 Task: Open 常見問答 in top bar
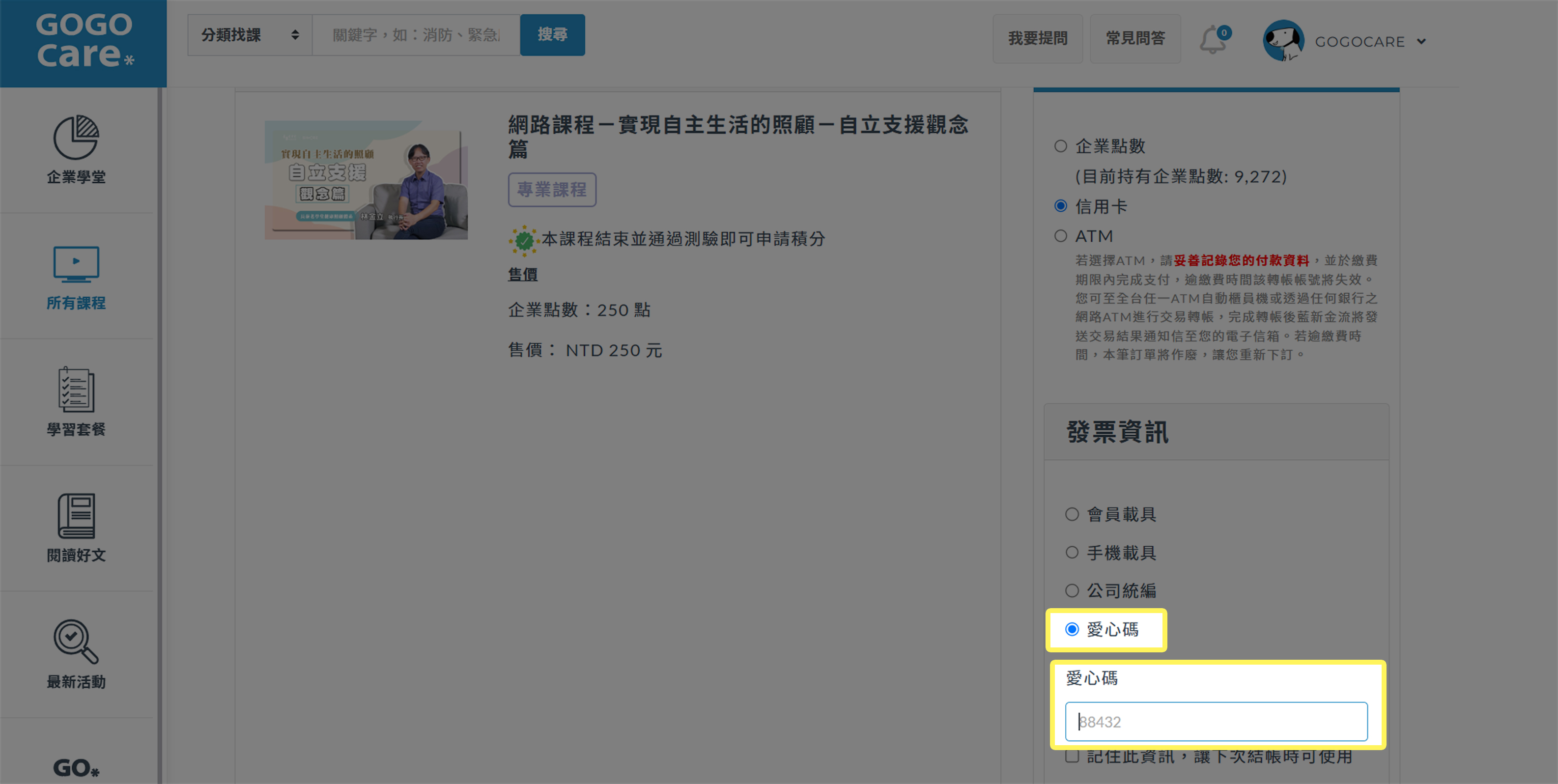(x=1135, y=38)
